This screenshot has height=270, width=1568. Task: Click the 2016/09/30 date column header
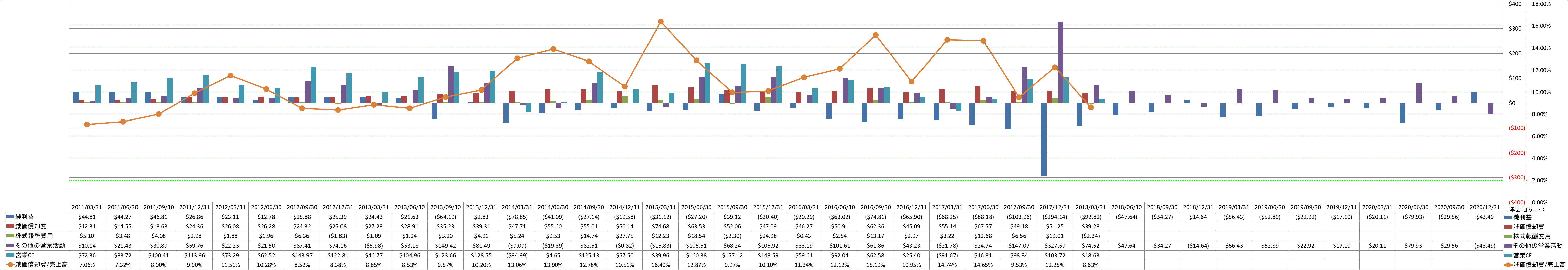point(876,207)
